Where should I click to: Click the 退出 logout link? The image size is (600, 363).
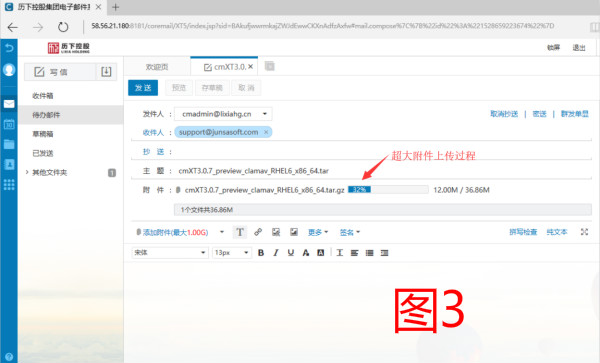(x=579, y=48)
